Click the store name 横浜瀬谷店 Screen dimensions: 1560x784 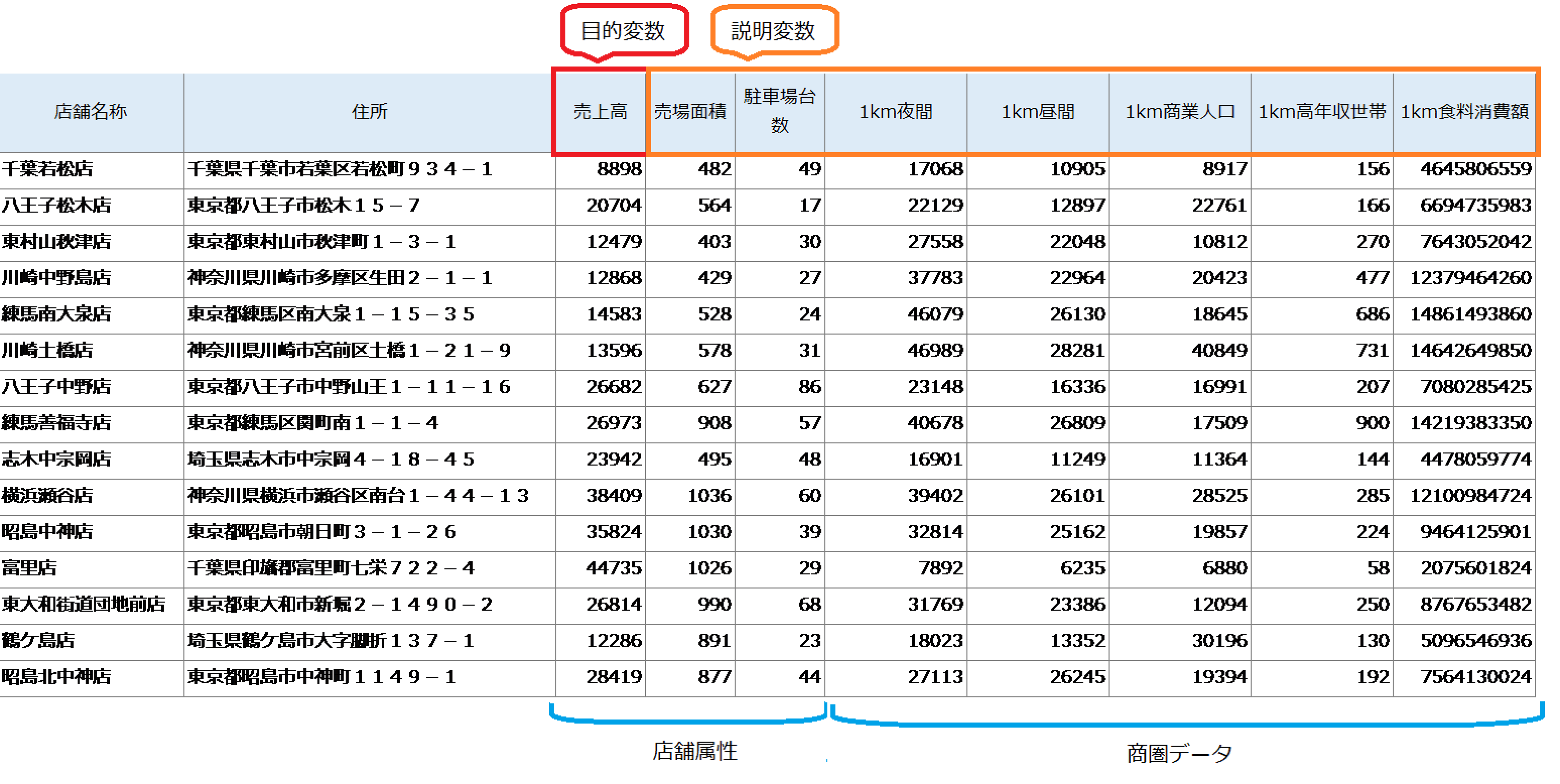click(x=47, y=496)
